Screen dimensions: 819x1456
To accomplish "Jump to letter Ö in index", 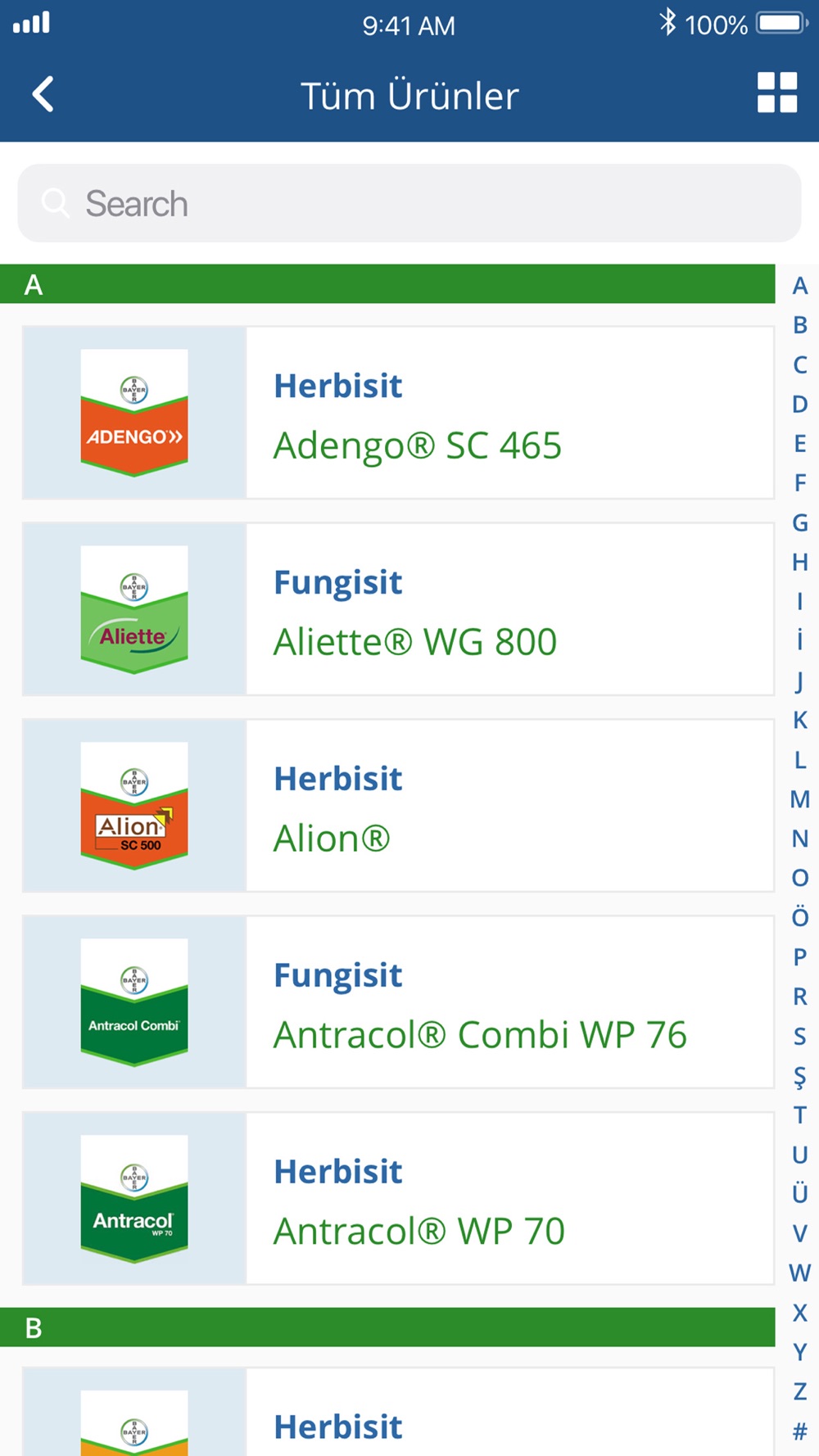I will [x=800, y=916].
